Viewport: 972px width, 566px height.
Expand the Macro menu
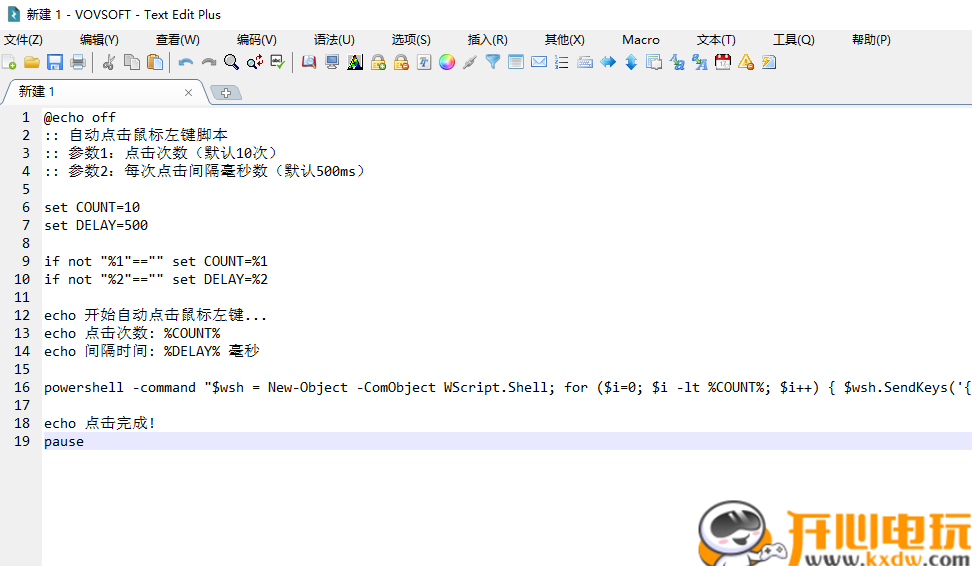640,40
